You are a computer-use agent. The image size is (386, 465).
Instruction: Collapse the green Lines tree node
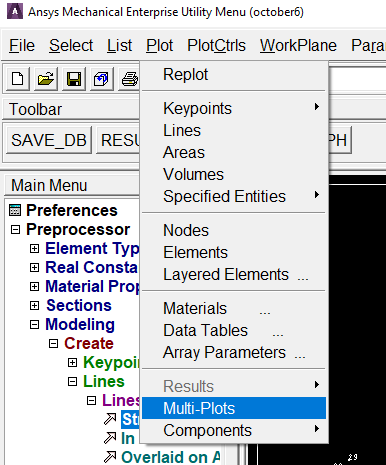pyautogui.click(x=72, y=381)
